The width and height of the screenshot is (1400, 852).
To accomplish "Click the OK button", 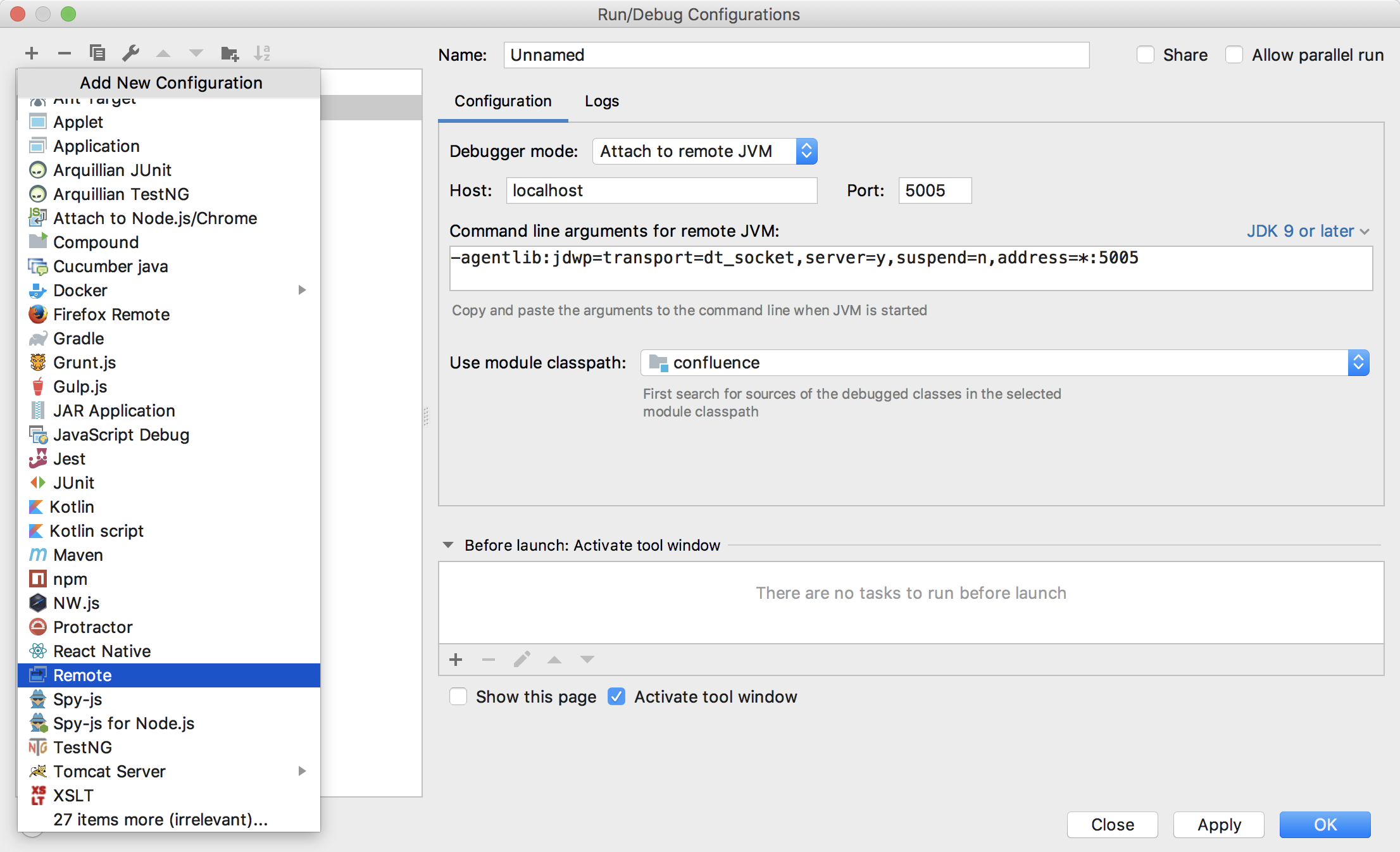I will point(1325,825).
